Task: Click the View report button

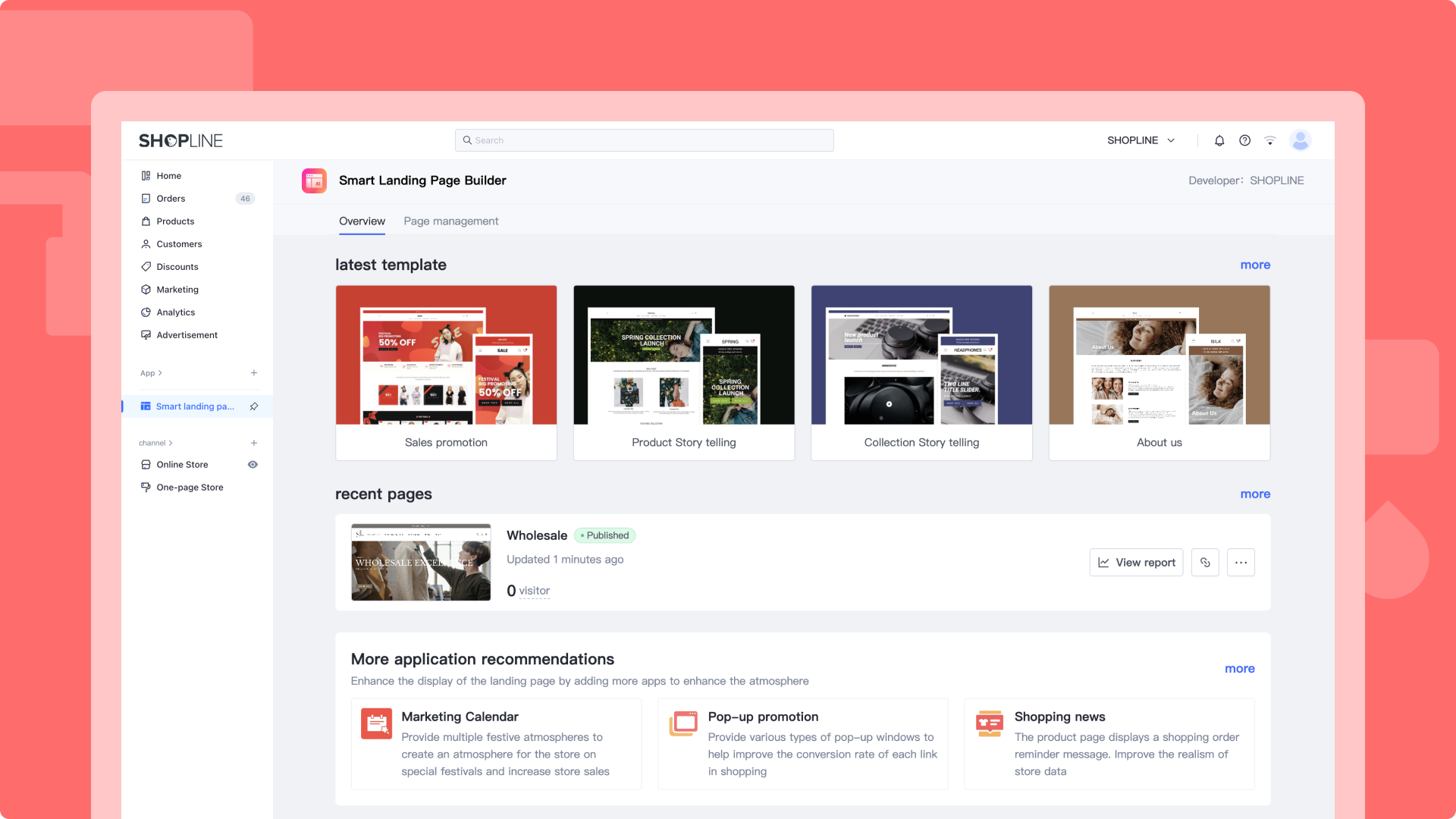Action: click(x=1136, y=563)
